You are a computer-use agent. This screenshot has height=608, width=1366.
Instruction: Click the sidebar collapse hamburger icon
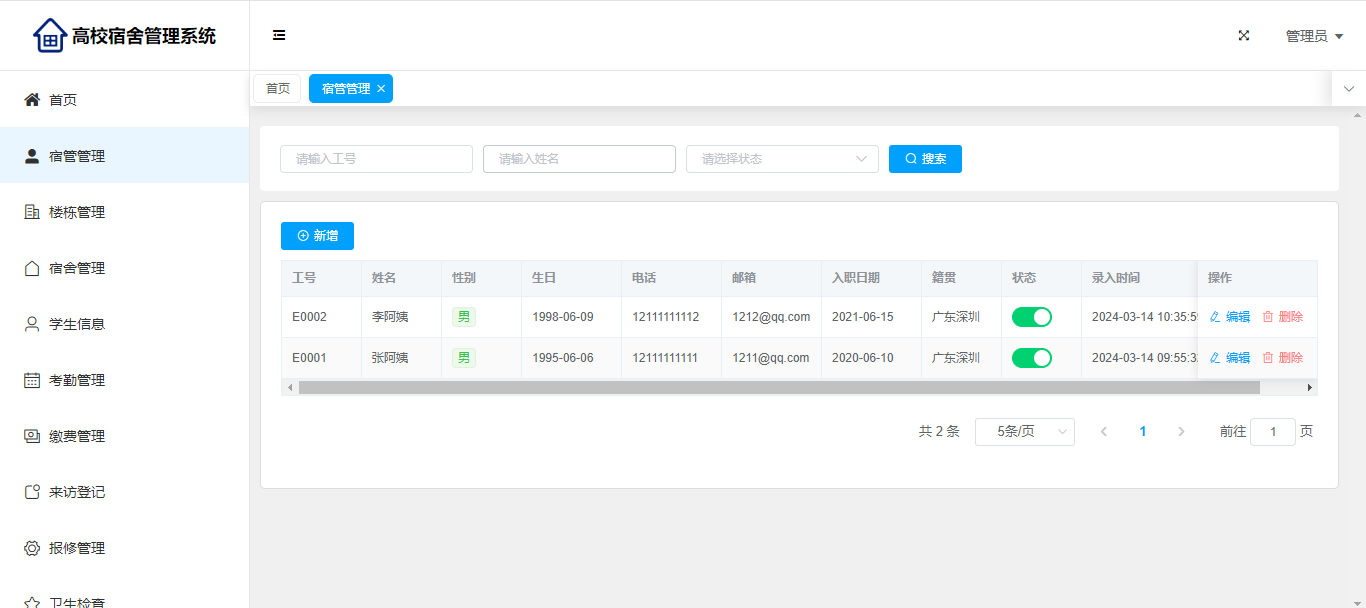click(279, 36)
